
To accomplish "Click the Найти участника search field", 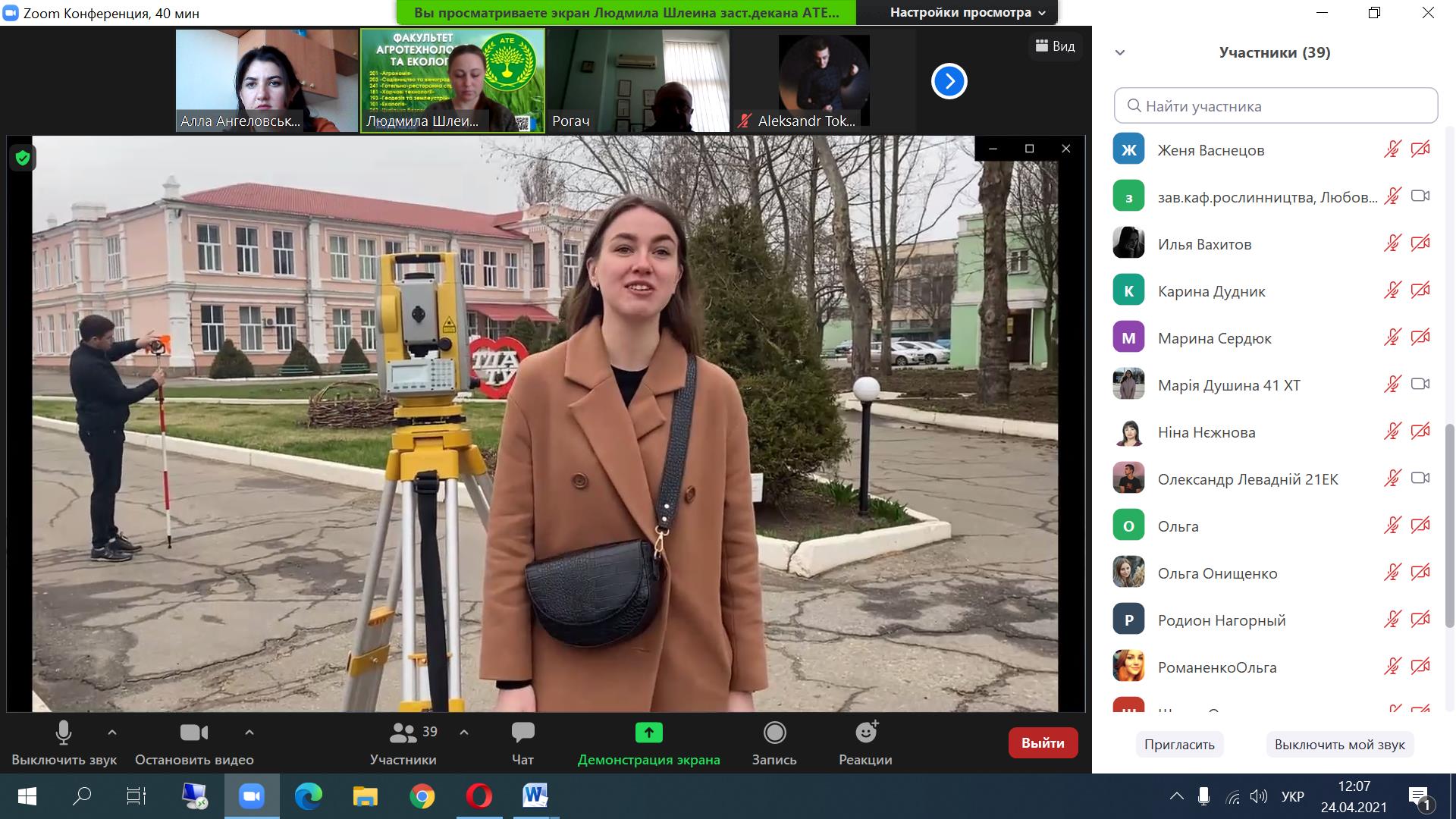I will tap(1276, 106).
